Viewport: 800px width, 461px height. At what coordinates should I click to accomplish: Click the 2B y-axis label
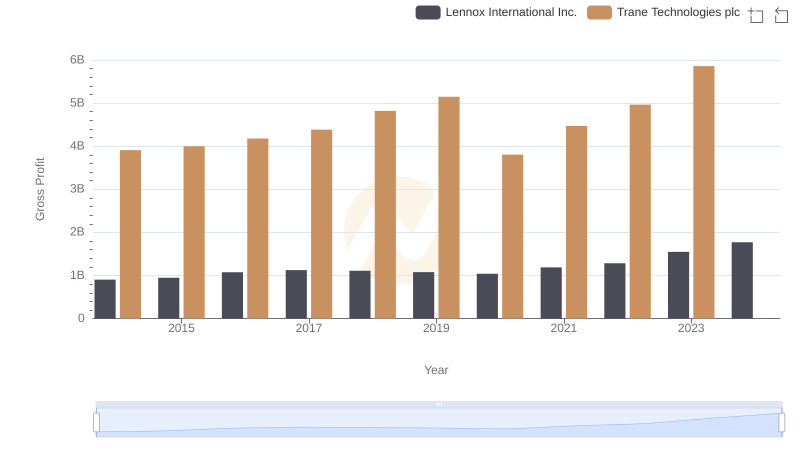click(x=77, y=232)
